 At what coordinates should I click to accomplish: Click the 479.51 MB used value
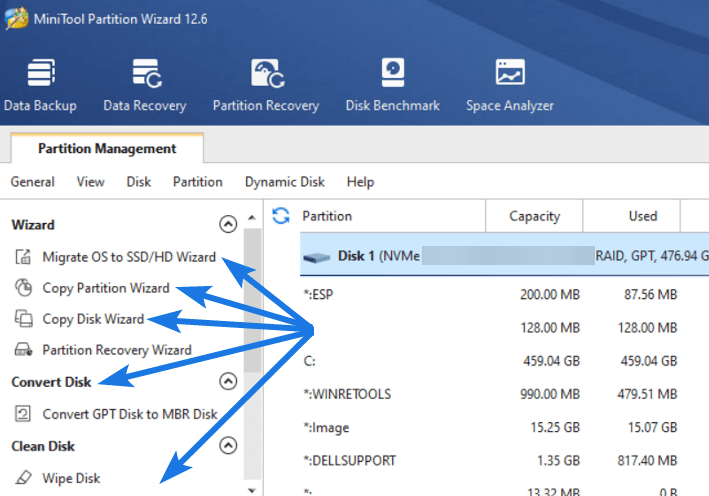click(x=647, y=394)
